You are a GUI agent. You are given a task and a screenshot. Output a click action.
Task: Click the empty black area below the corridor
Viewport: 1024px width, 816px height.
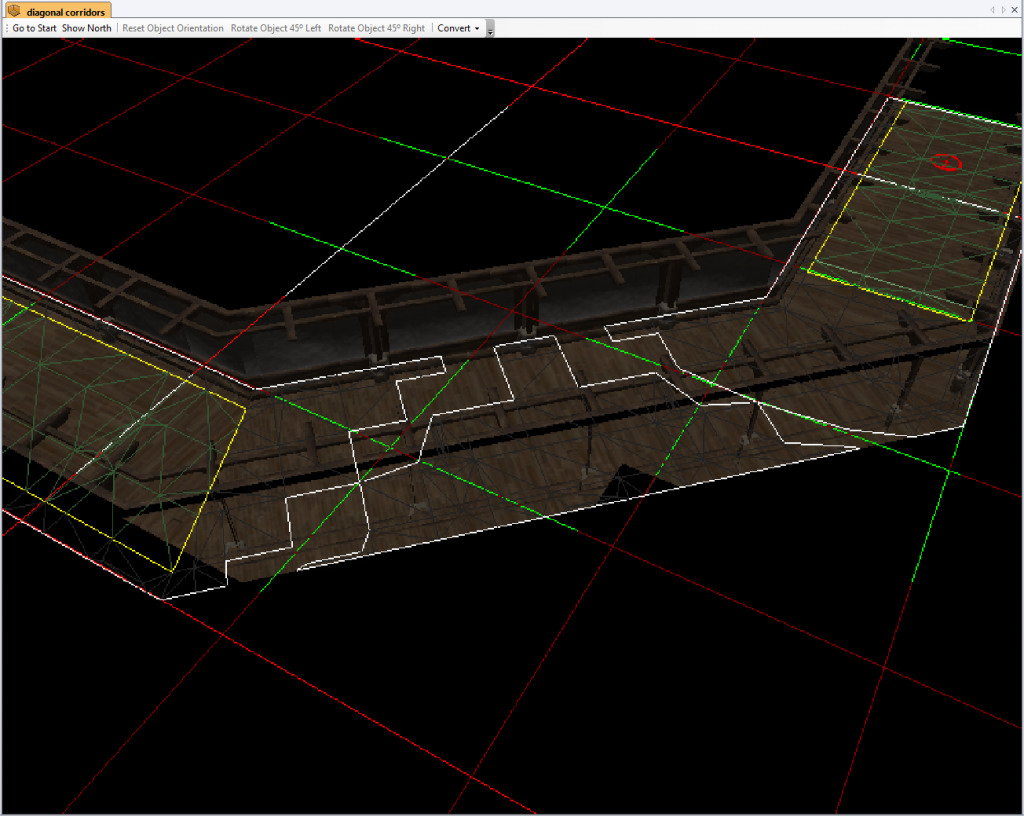(x=500, y=680)
